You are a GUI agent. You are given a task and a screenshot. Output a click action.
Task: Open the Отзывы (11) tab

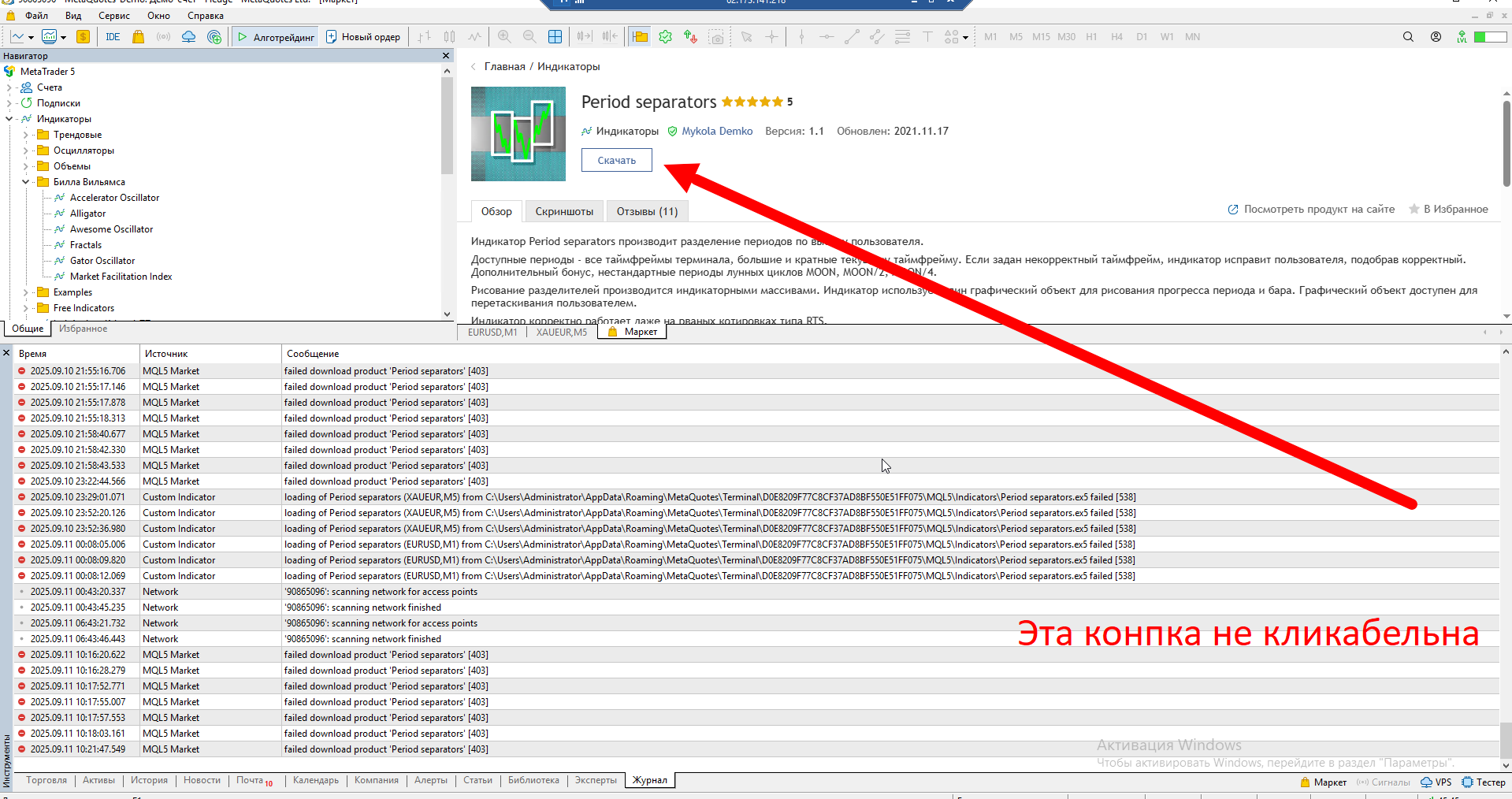[x=647, y=211]
